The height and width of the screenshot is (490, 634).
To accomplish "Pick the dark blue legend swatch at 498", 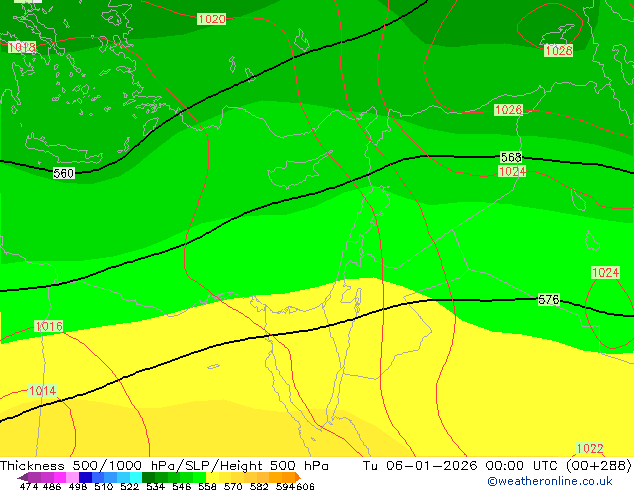I will [85, 477].
